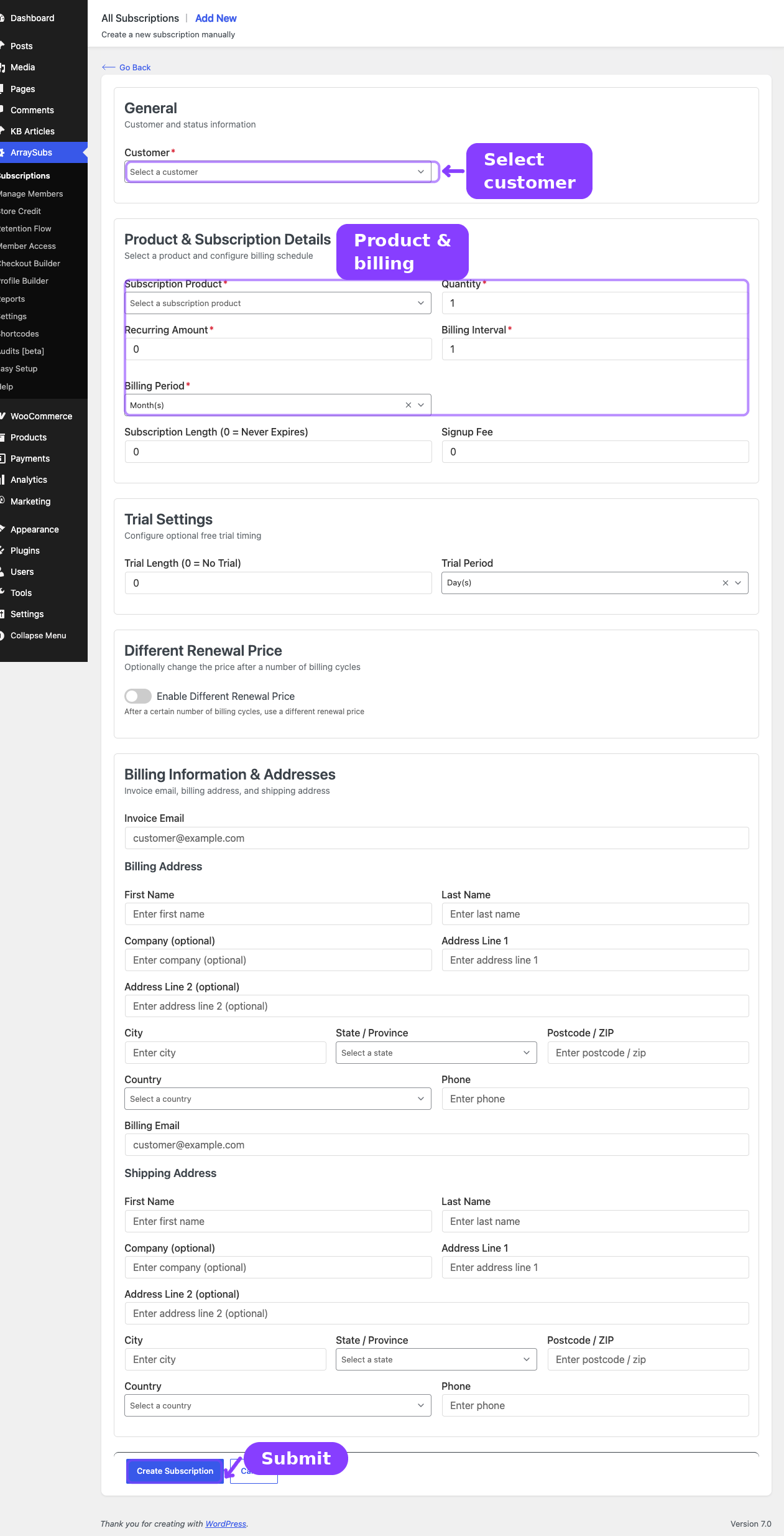This screenshot has width=784, height=1536.
Task: Open KB Articles menu
Action: pos(32,131)
